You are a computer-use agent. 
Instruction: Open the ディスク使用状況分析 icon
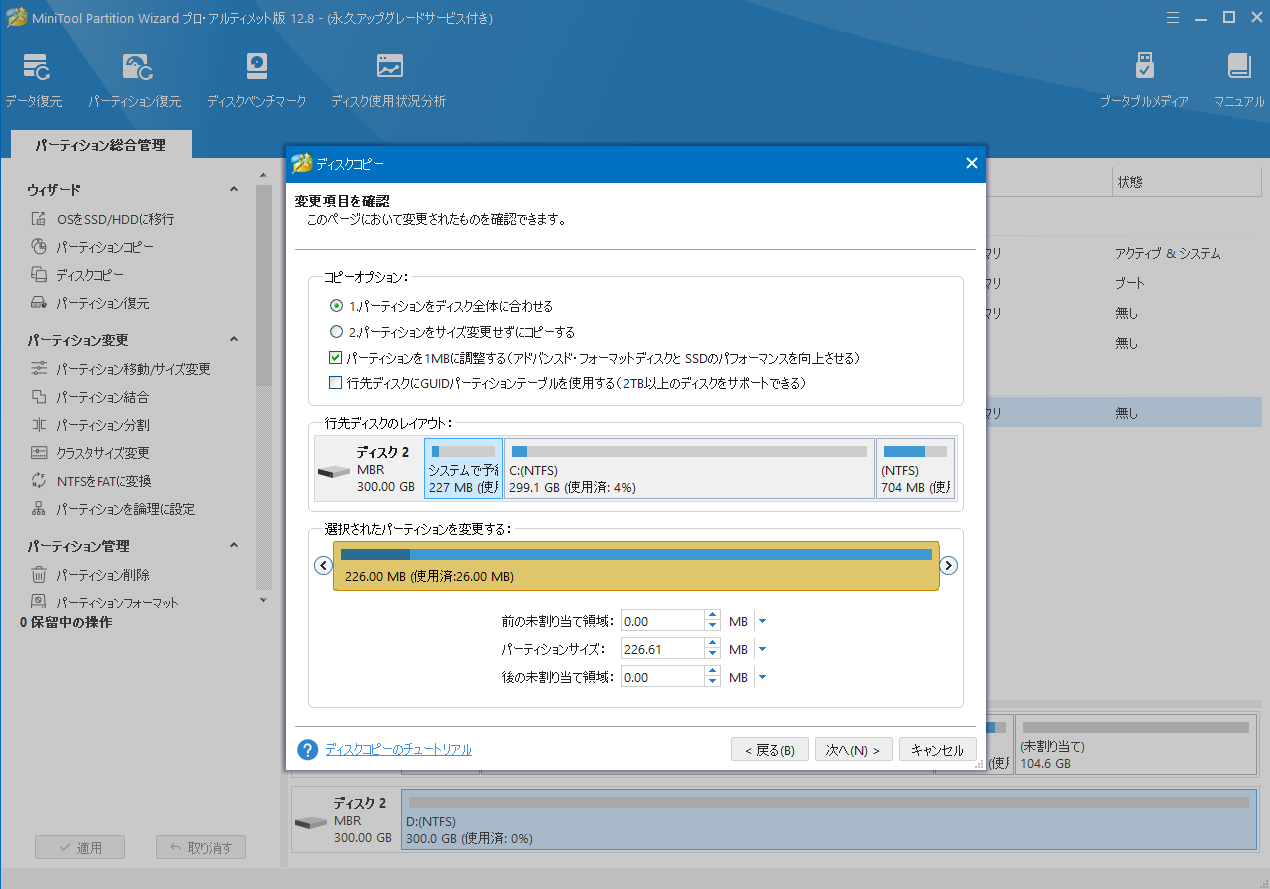pyautogui.click(x=389, y=67)
